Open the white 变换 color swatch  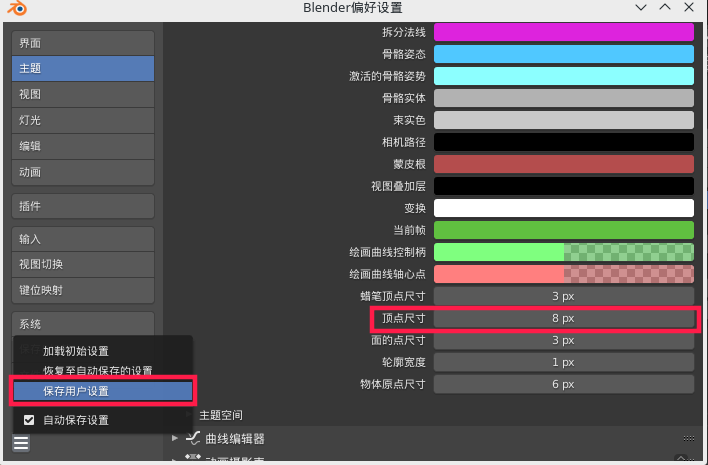pos(564,208)
